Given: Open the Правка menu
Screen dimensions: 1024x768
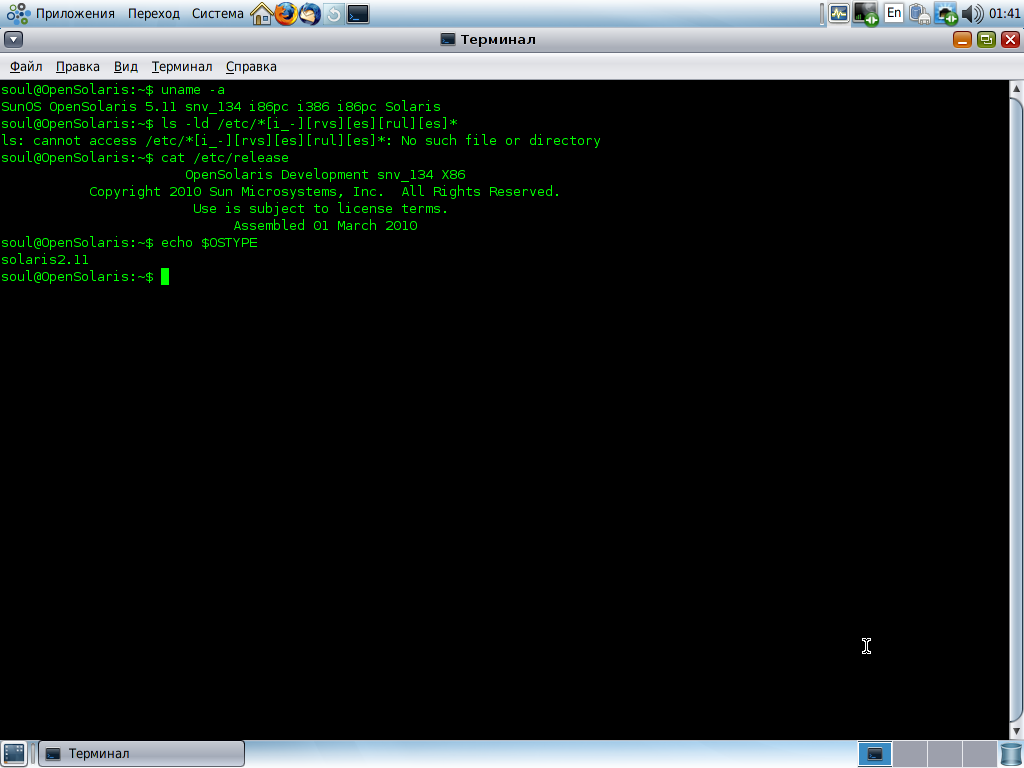Looking at the screenshot, I should point(78,67).
